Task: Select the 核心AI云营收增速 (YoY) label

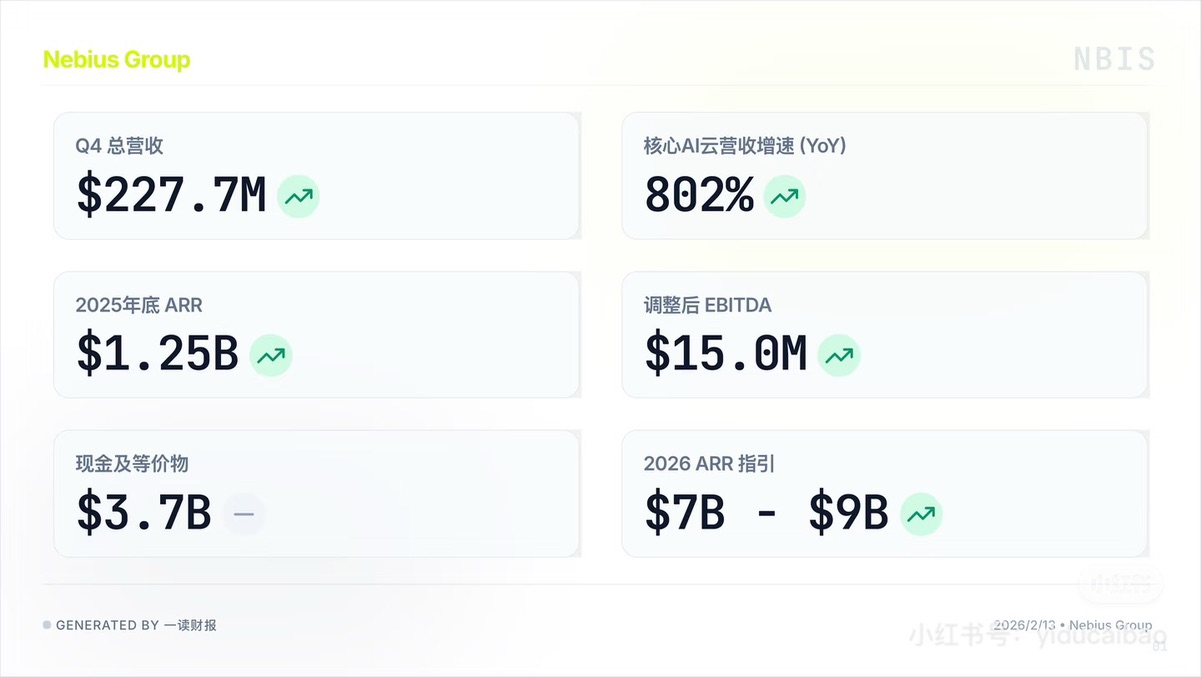Action: pyautogui.click(x=745, y=146)
